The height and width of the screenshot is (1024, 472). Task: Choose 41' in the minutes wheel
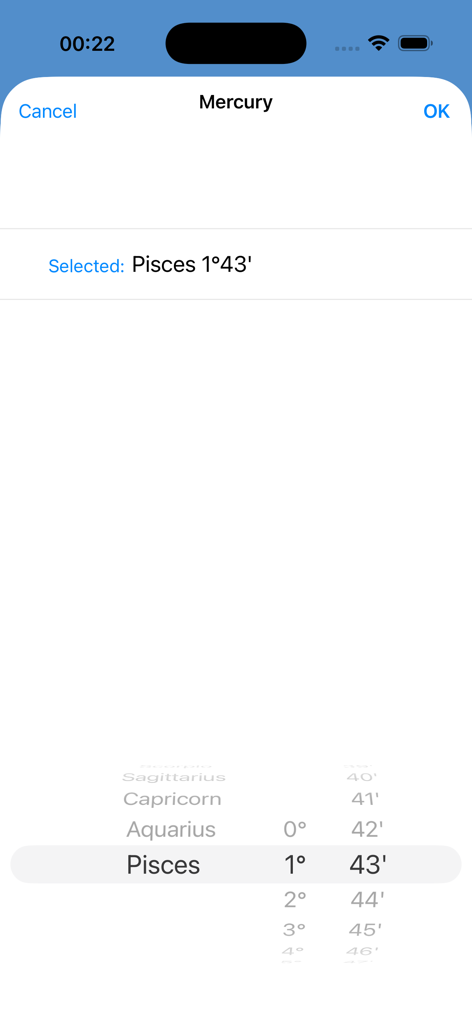pyautogui.click(x=365, y=799)
